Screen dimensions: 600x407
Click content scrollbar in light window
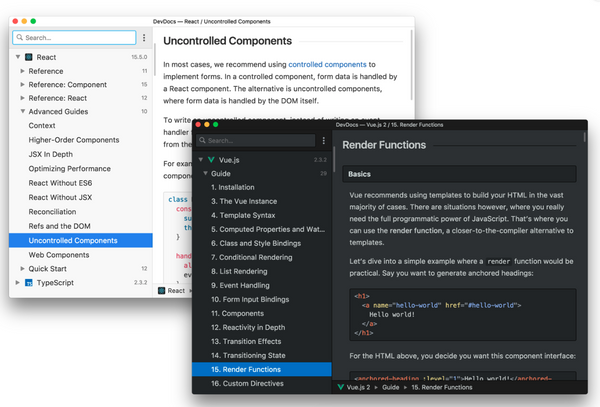coord(411,64)
